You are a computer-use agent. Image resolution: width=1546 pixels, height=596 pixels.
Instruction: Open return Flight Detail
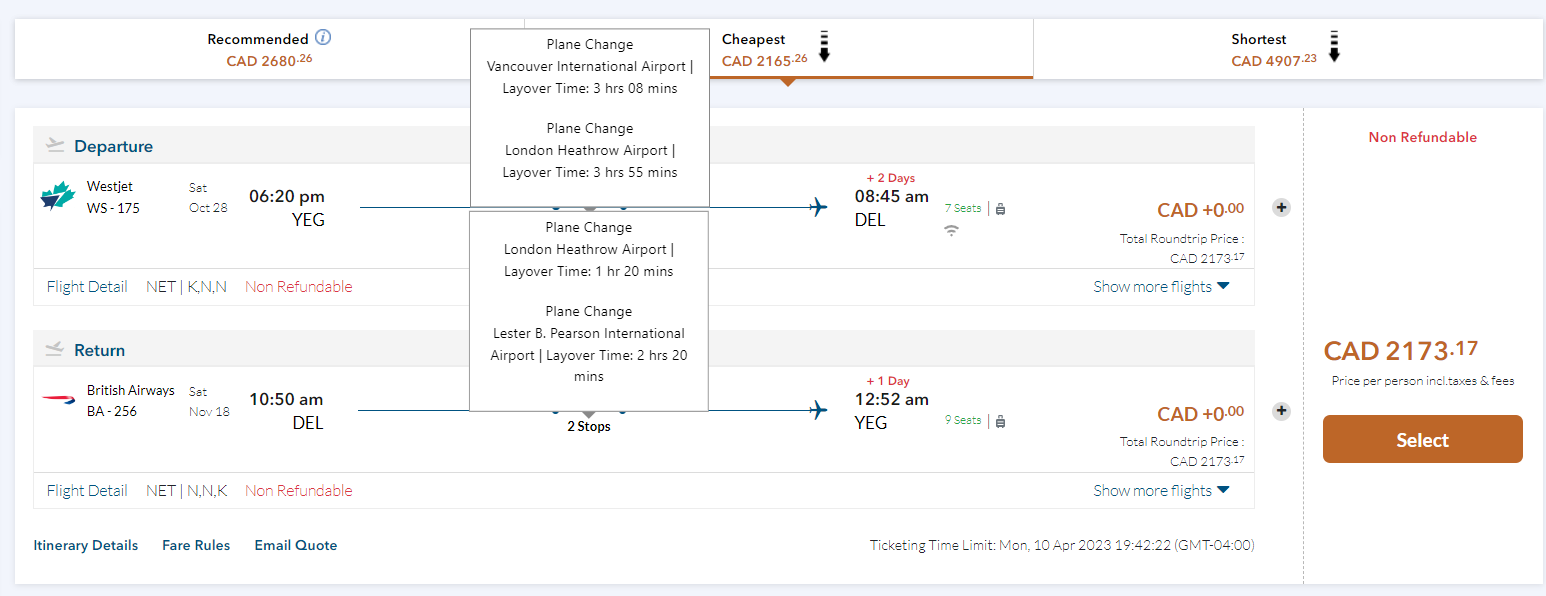(87, 491)
